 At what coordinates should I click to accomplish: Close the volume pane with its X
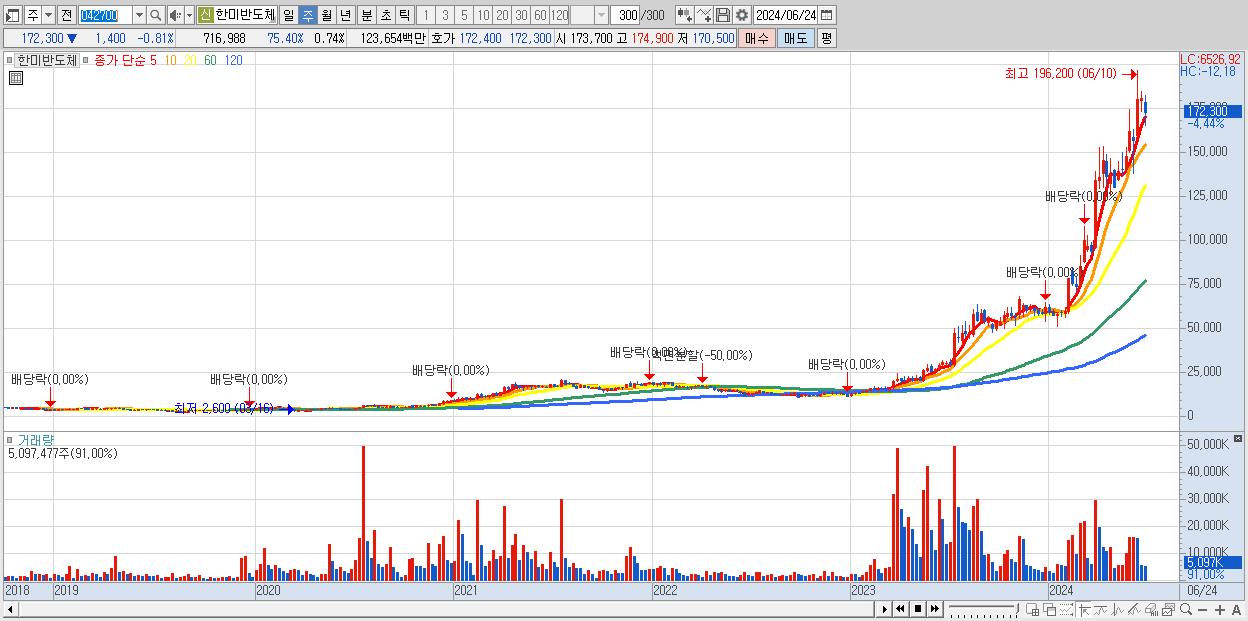pos(1239,439)
